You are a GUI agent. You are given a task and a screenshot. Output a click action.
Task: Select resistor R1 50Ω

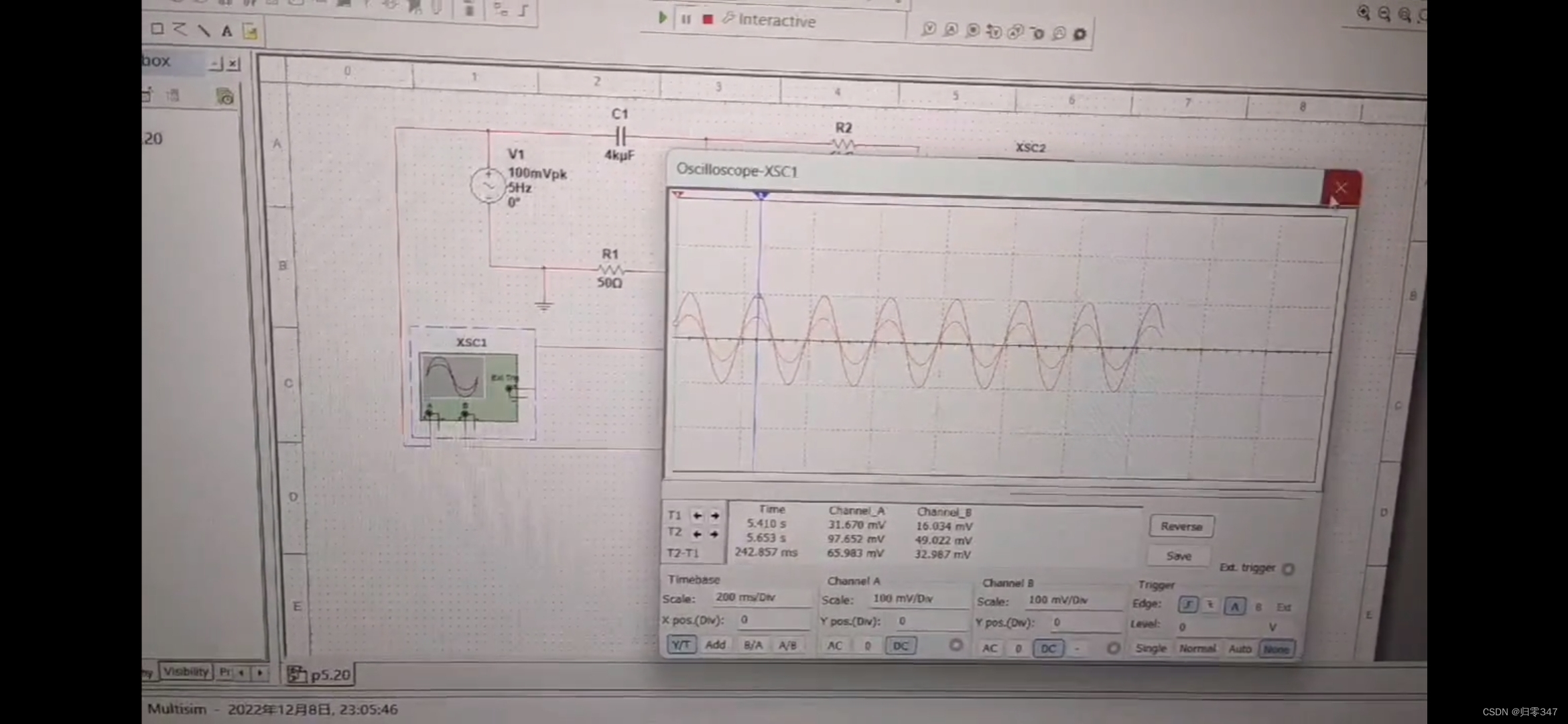[610, 269]
